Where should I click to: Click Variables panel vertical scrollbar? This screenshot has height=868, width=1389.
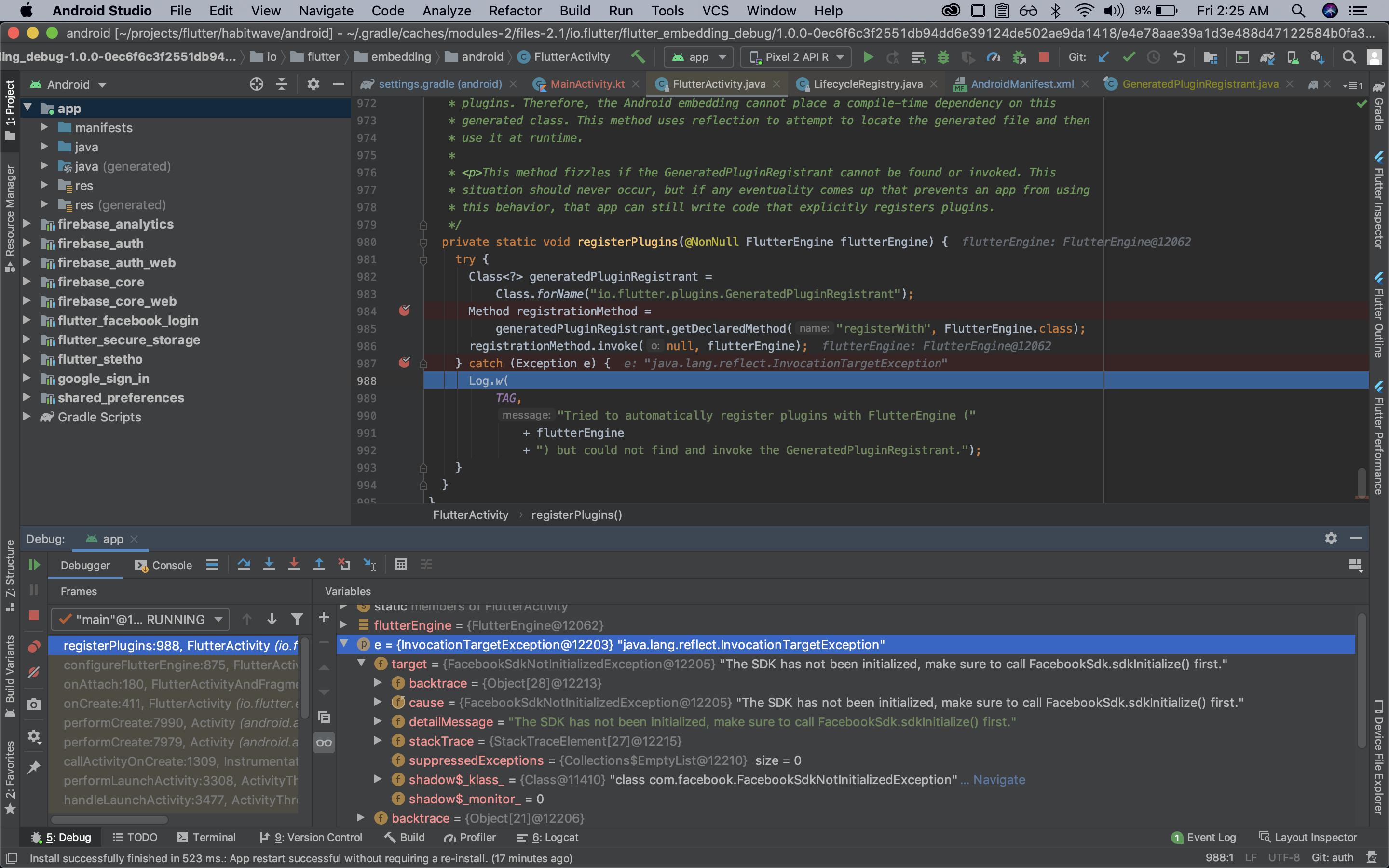coord(1362,680)
